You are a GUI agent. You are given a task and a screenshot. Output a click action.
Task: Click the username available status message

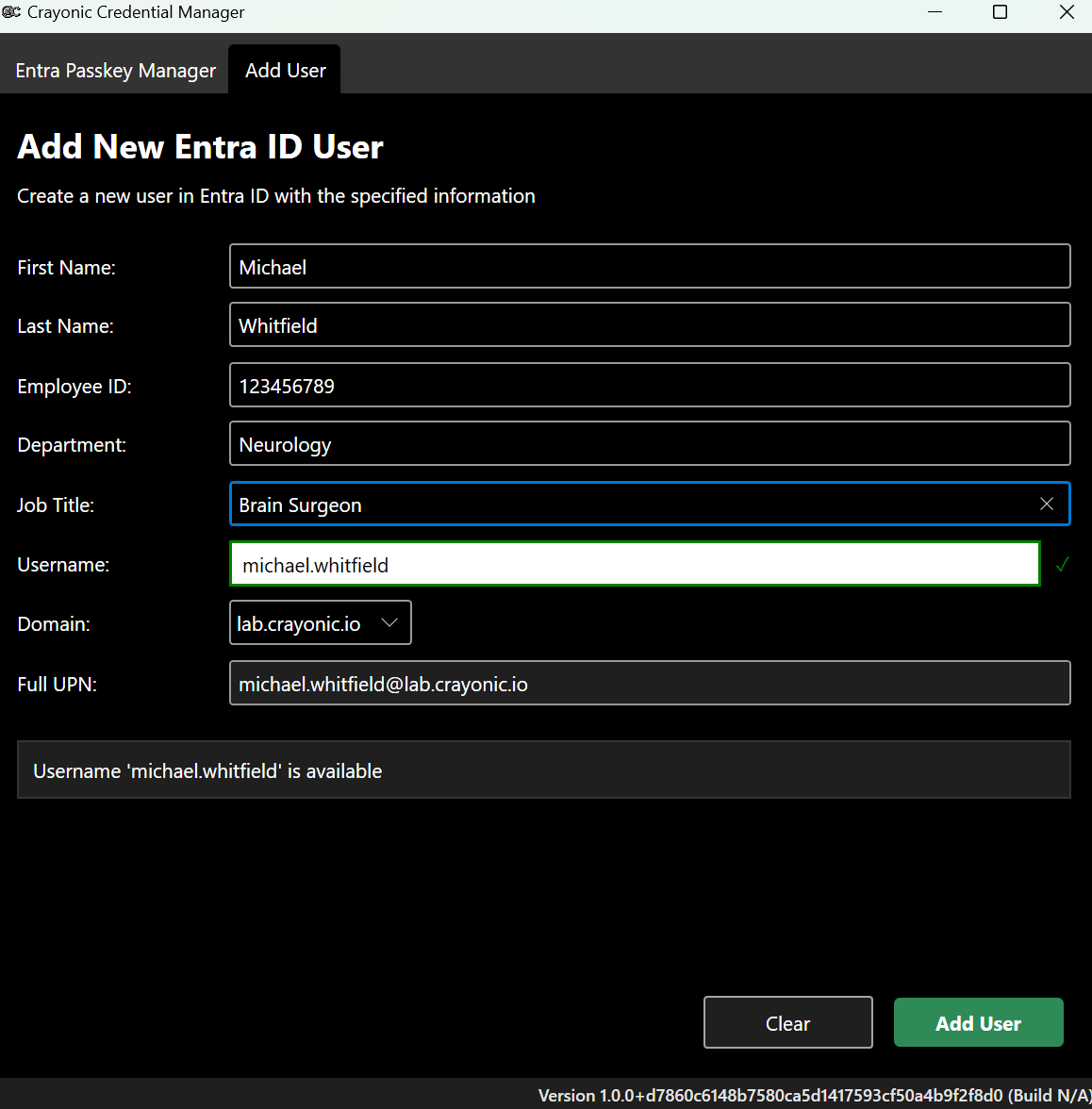pos(207,771)
